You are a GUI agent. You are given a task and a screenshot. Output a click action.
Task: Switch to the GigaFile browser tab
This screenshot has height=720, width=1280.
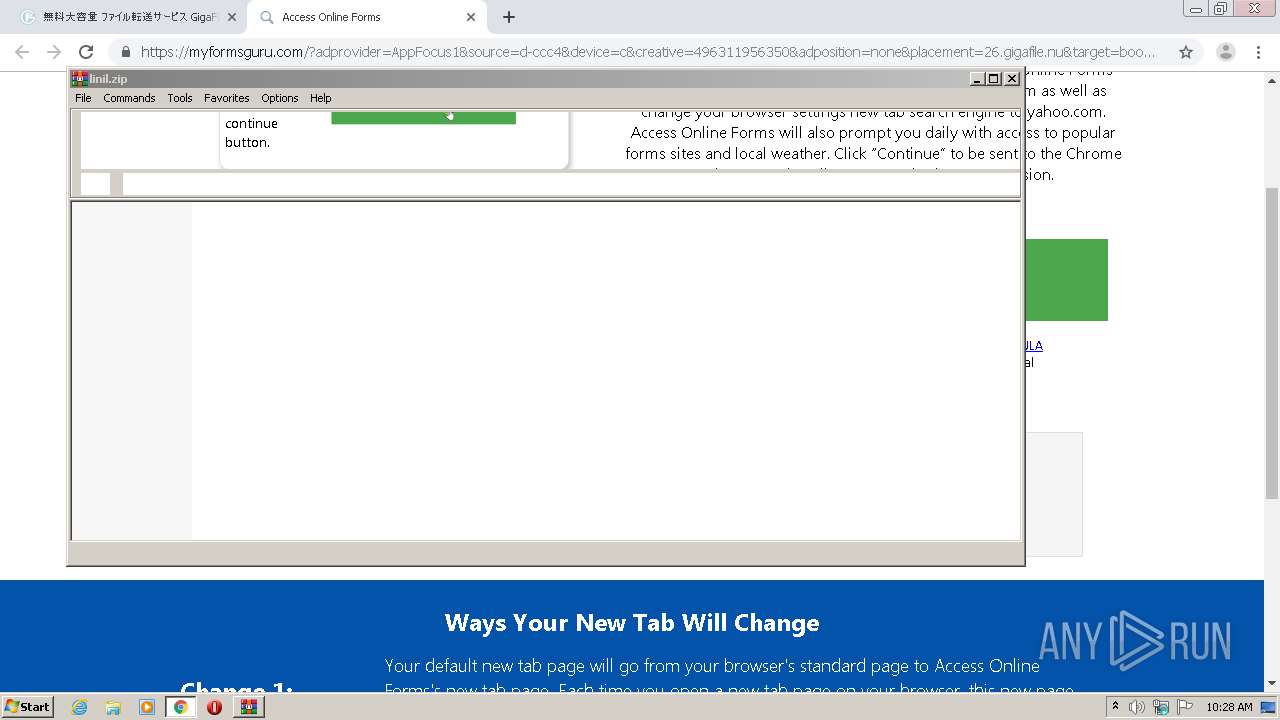click(x=128, y=17)
